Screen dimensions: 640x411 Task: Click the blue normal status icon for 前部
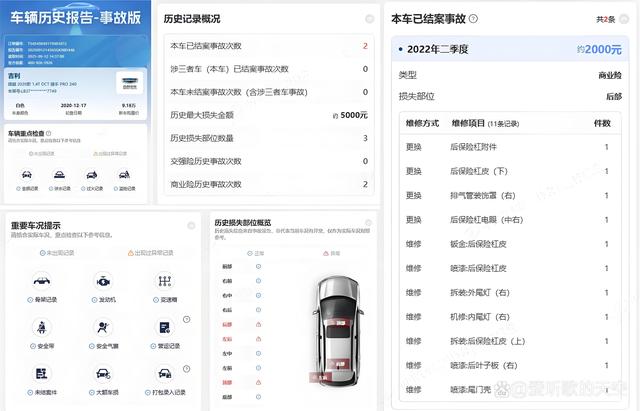[258, 267]
